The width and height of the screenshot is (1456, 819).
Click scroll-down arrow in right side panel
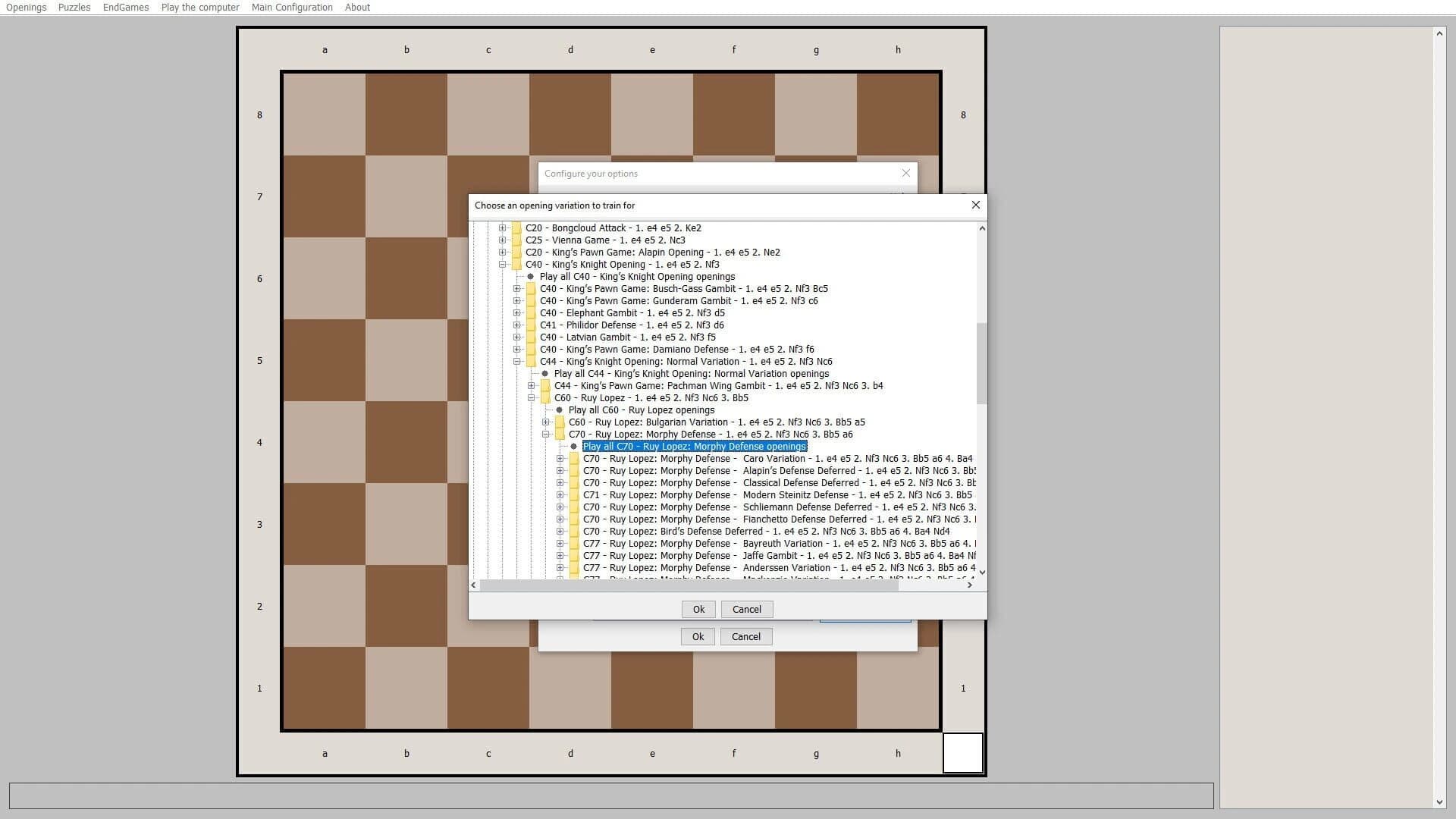[1439, 802]
